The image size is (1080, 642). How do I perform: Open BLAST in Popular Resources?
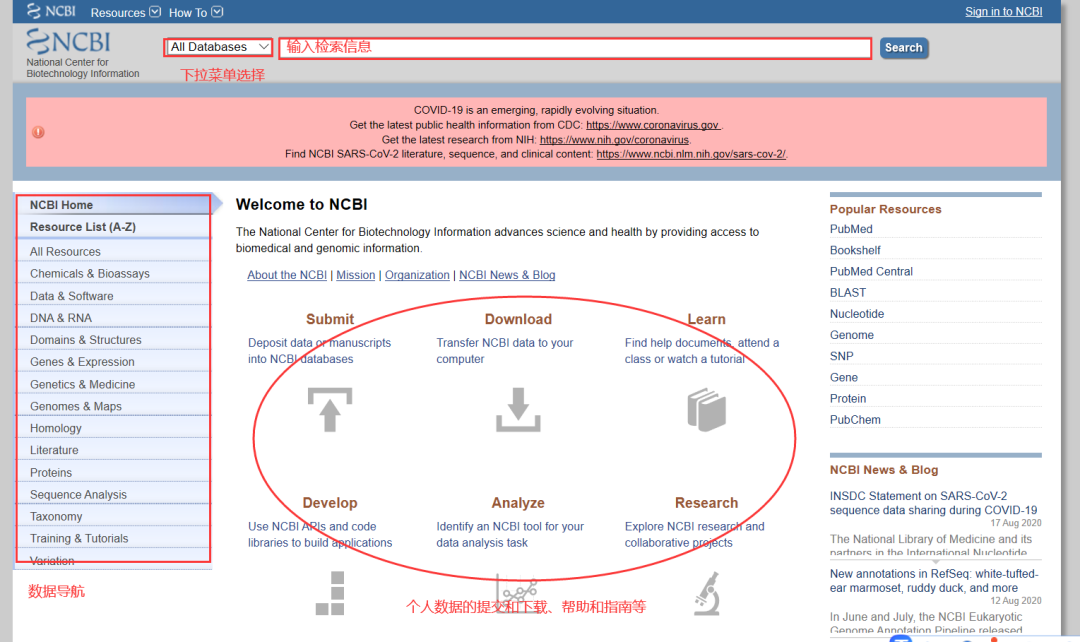[848, 293]
